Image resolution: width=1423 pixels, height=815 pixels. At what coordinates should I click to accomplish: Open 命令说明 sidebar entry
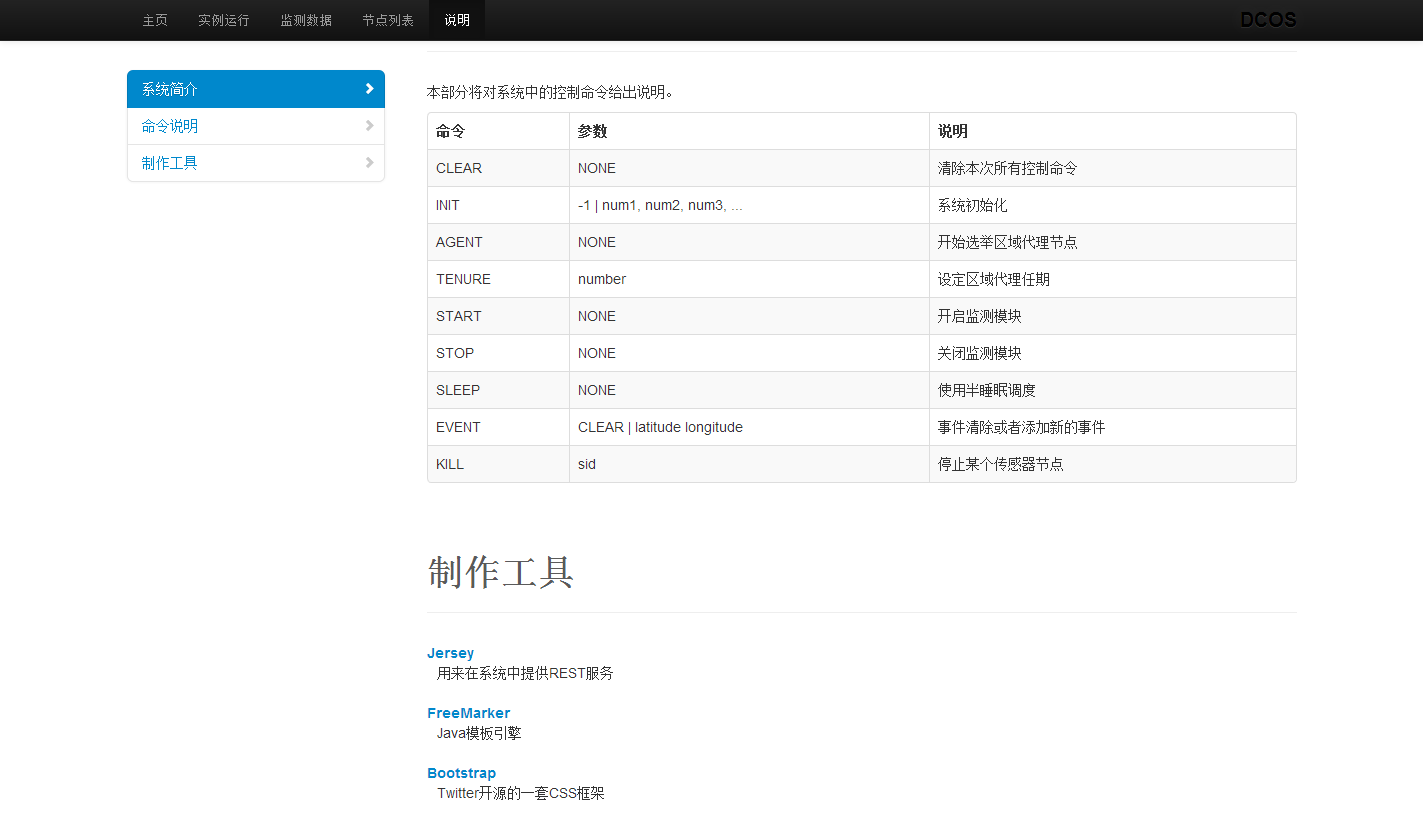[x=256, y=126]
